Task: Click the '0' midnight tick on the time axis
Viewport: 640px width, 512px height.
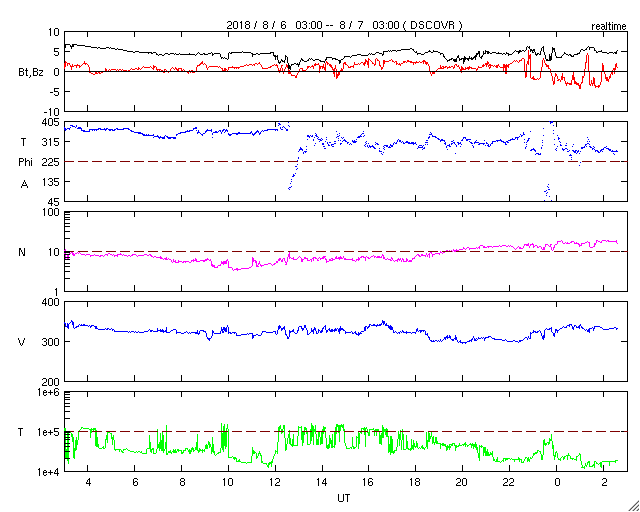Action: pyautogui.click(x=556, y=482)
